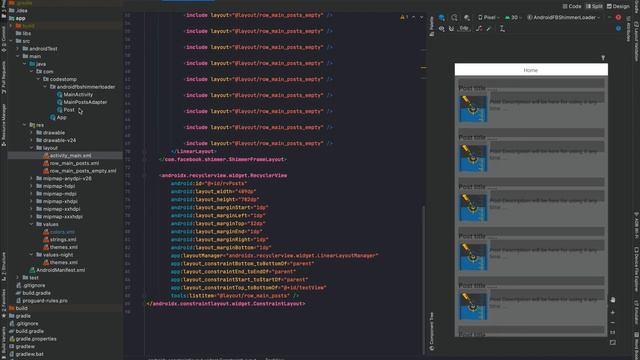
Task: Click the guidelines icon in design toolbar
Action: [x=502, y=29]
